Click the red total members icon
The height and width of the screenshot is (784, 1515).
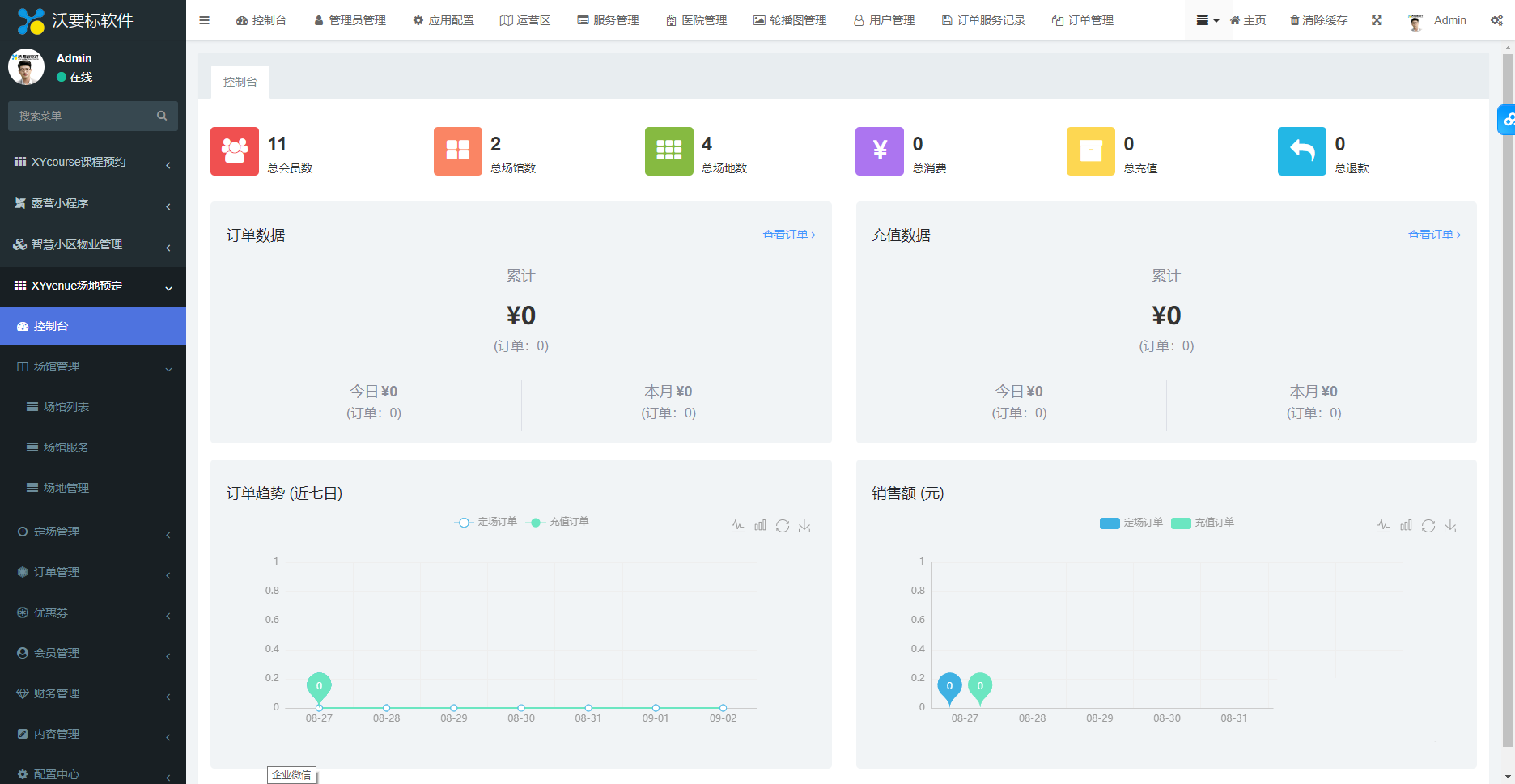tap(235, 151)
